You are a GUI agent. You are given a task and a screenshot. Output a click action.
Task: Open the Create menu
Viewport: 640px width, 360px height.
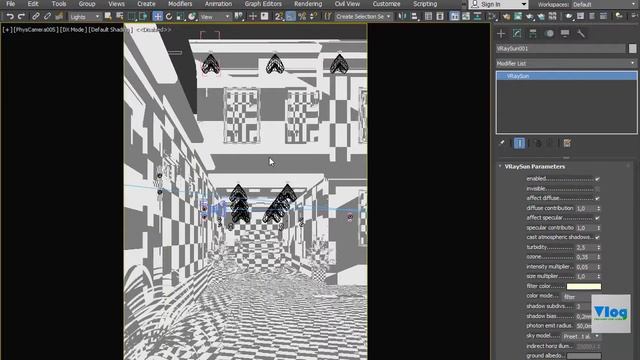point(146,4)
